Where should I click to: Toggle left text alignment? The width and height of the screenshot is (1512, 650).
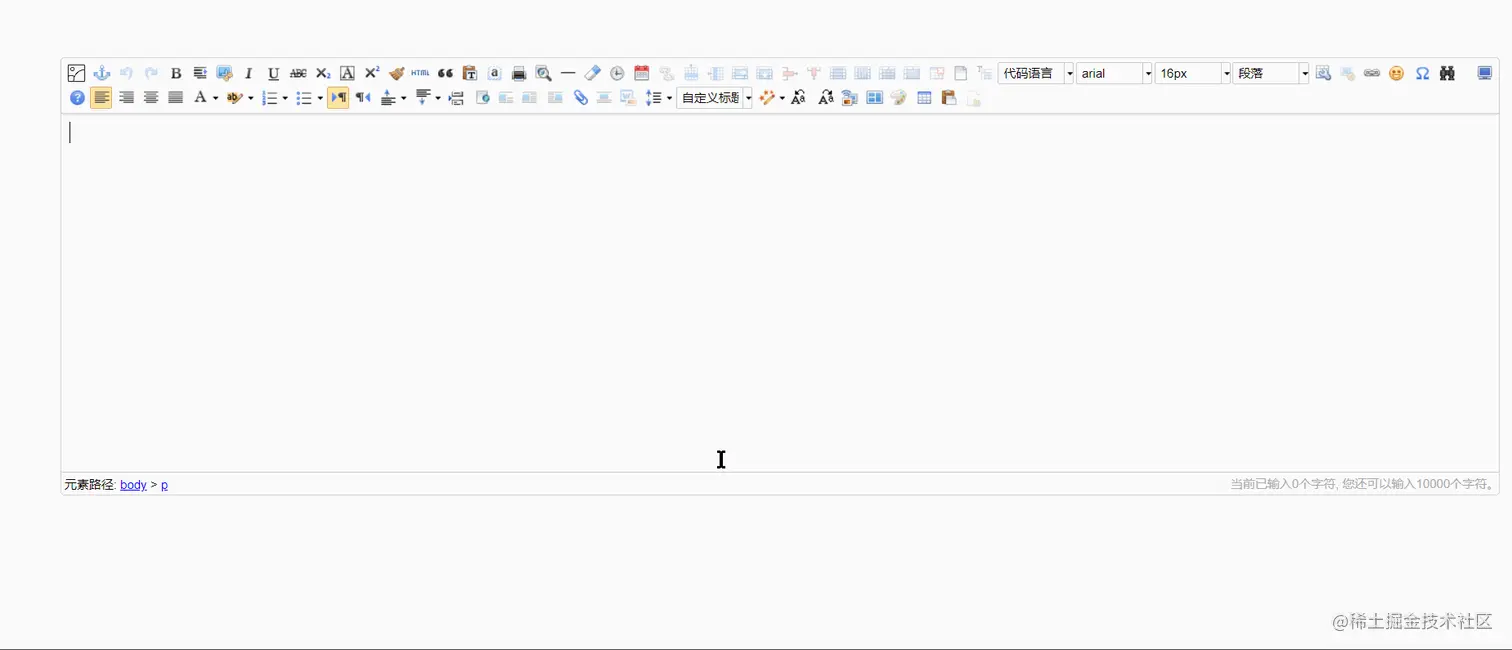(x=101, y=97)
